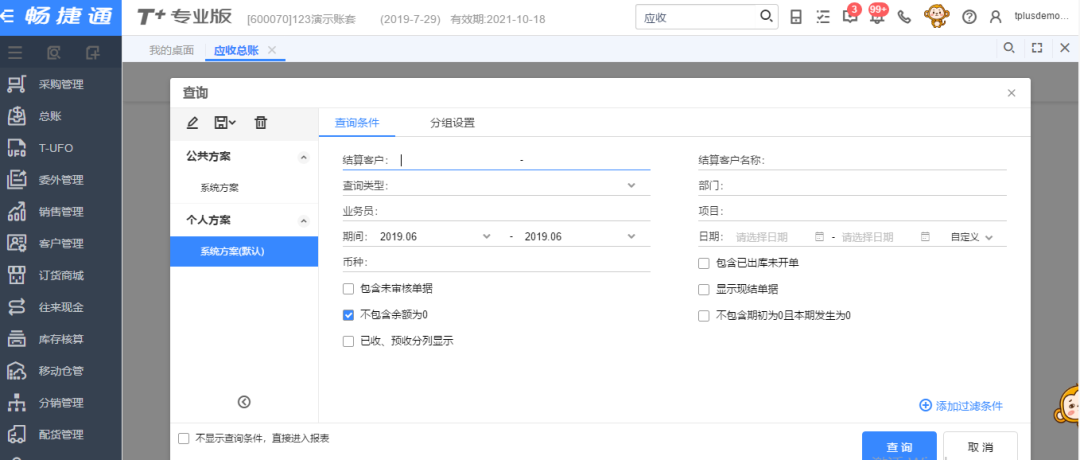Open the calculator icon in top bar
The height and width of the screenshot is (460, 1080).
796,17
